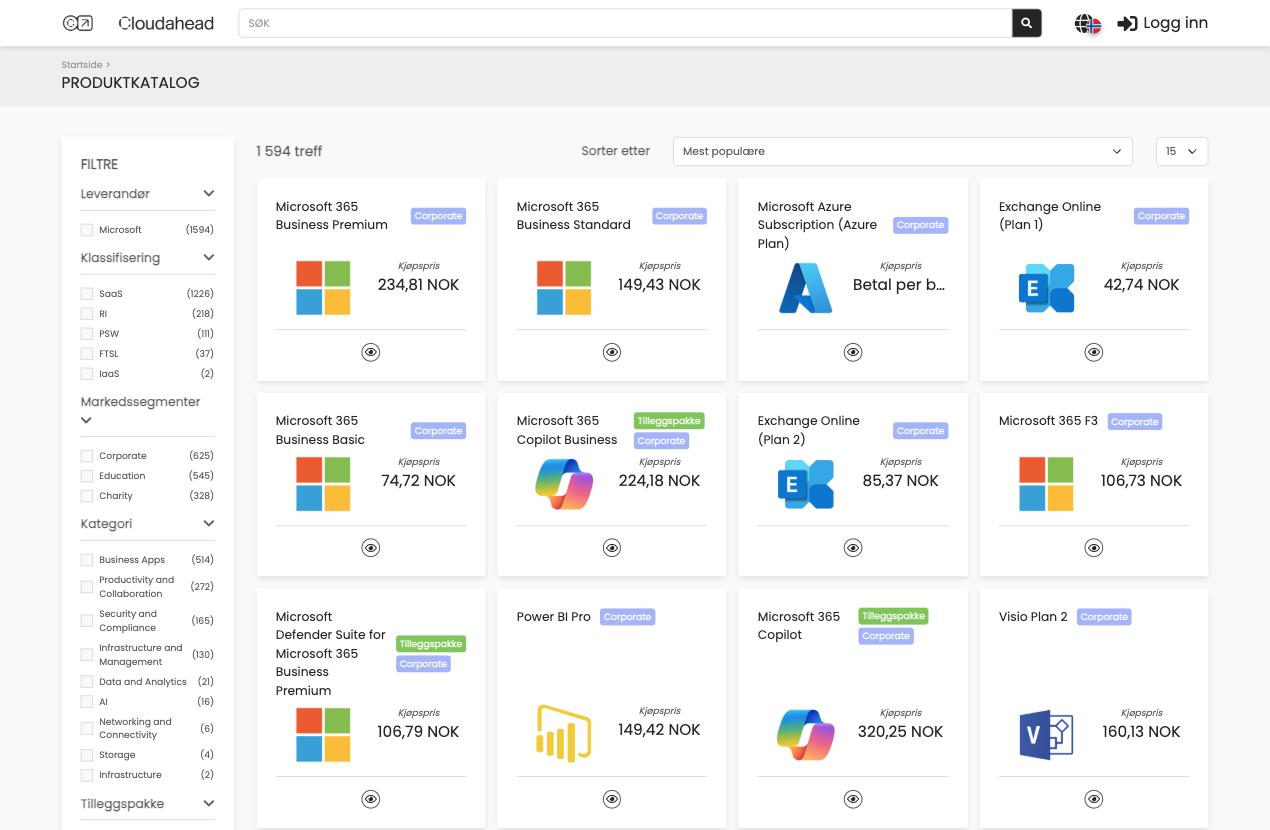Click the Microsoft logo on Microsoft 365 F3 card
Screen dimensions: 1270x830
click(1046, 484)
